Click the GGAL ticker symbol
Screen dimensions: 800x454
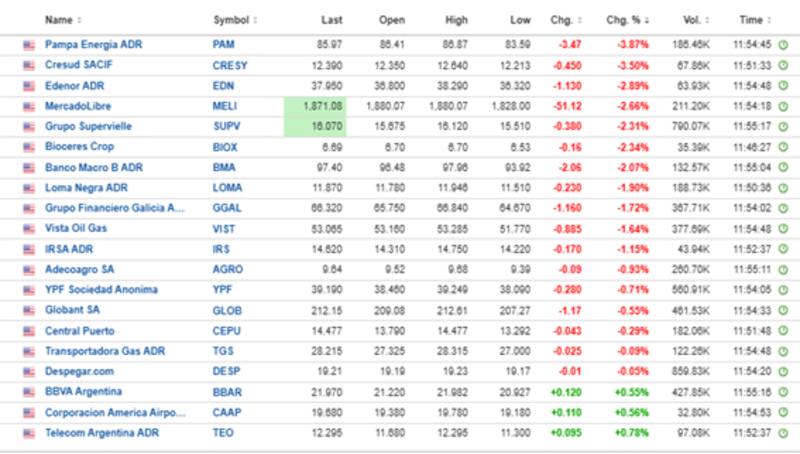[226, 208]
